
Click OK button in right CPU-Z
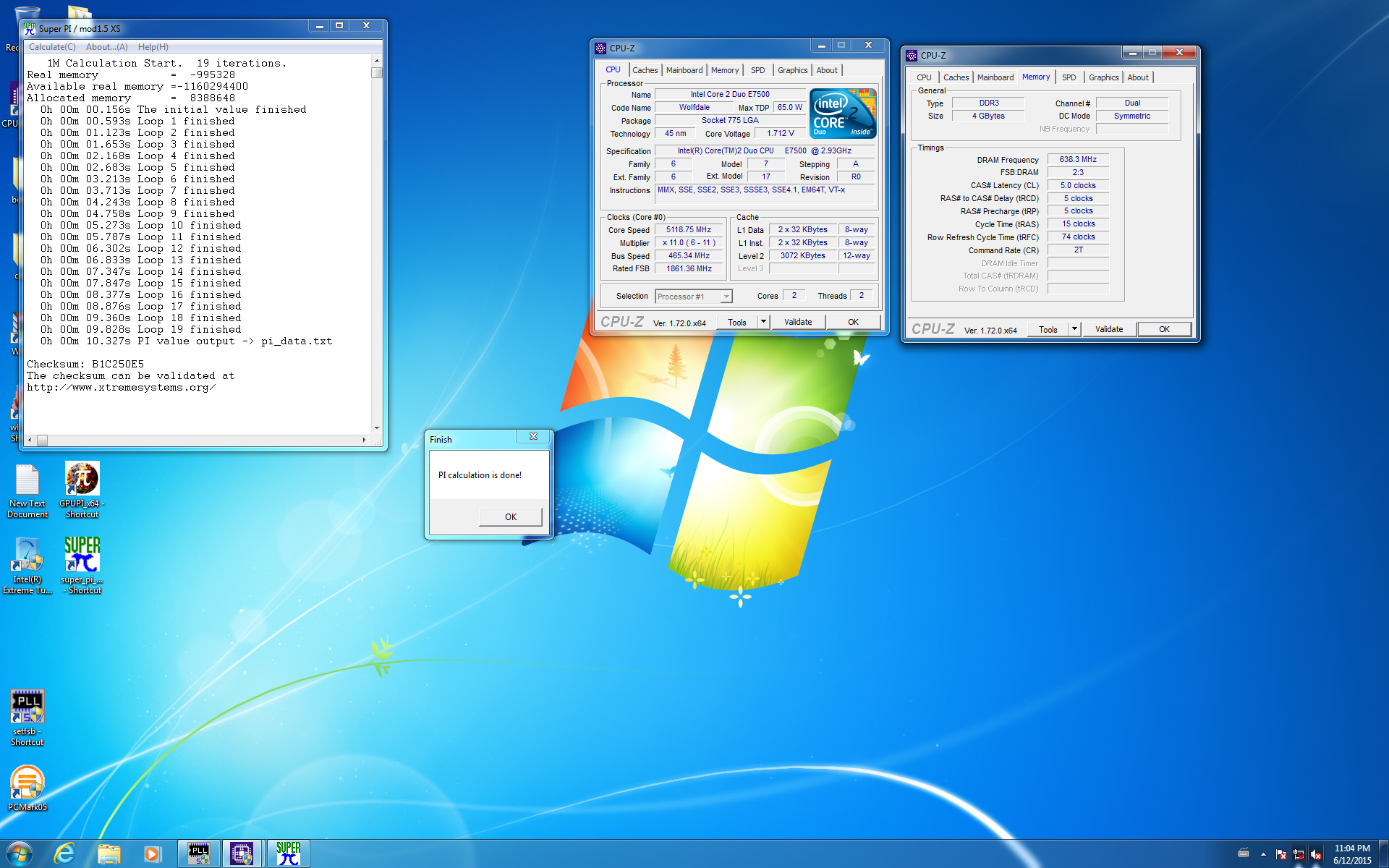1164,329
